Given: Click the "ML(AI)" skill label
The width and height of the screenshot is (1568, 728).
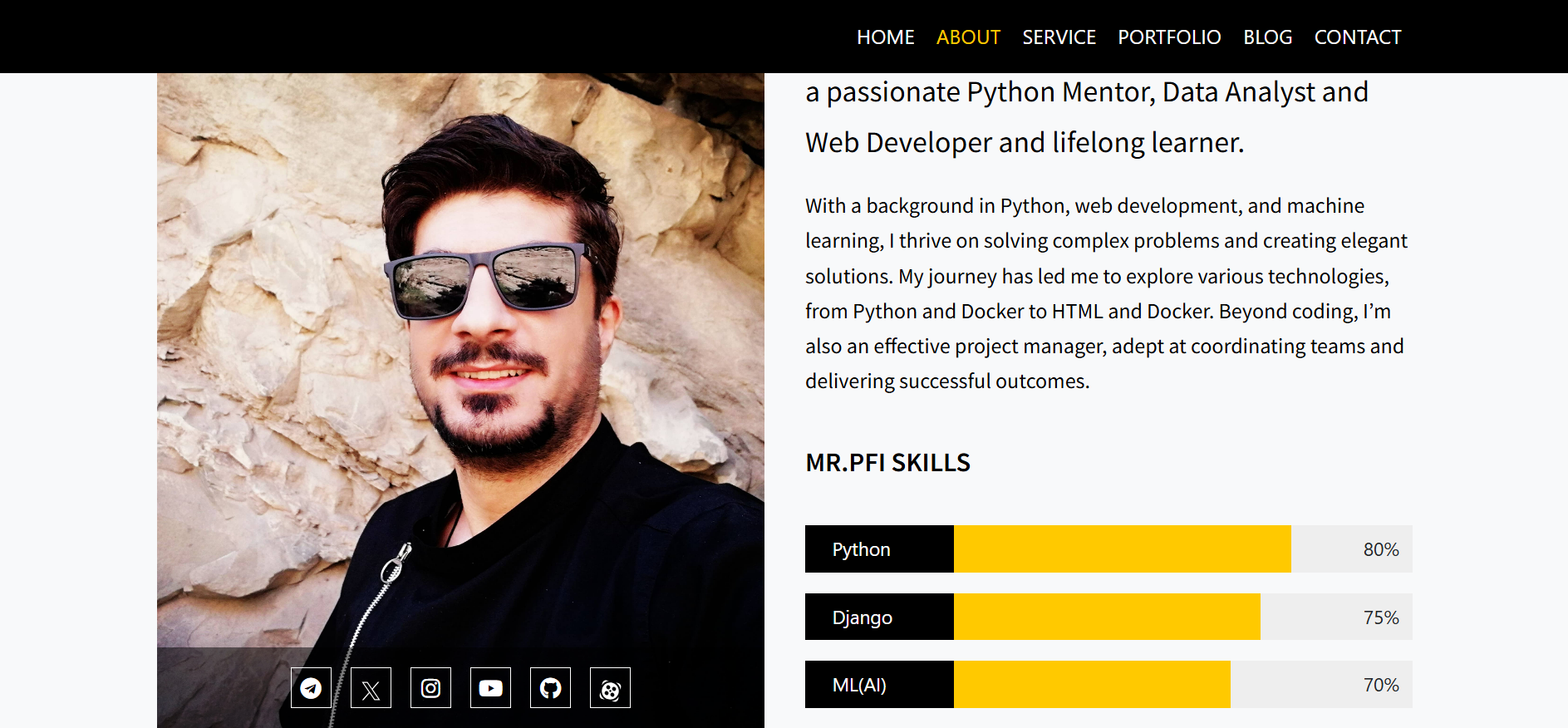Looking at the screenshot, I should pos(859,685).
